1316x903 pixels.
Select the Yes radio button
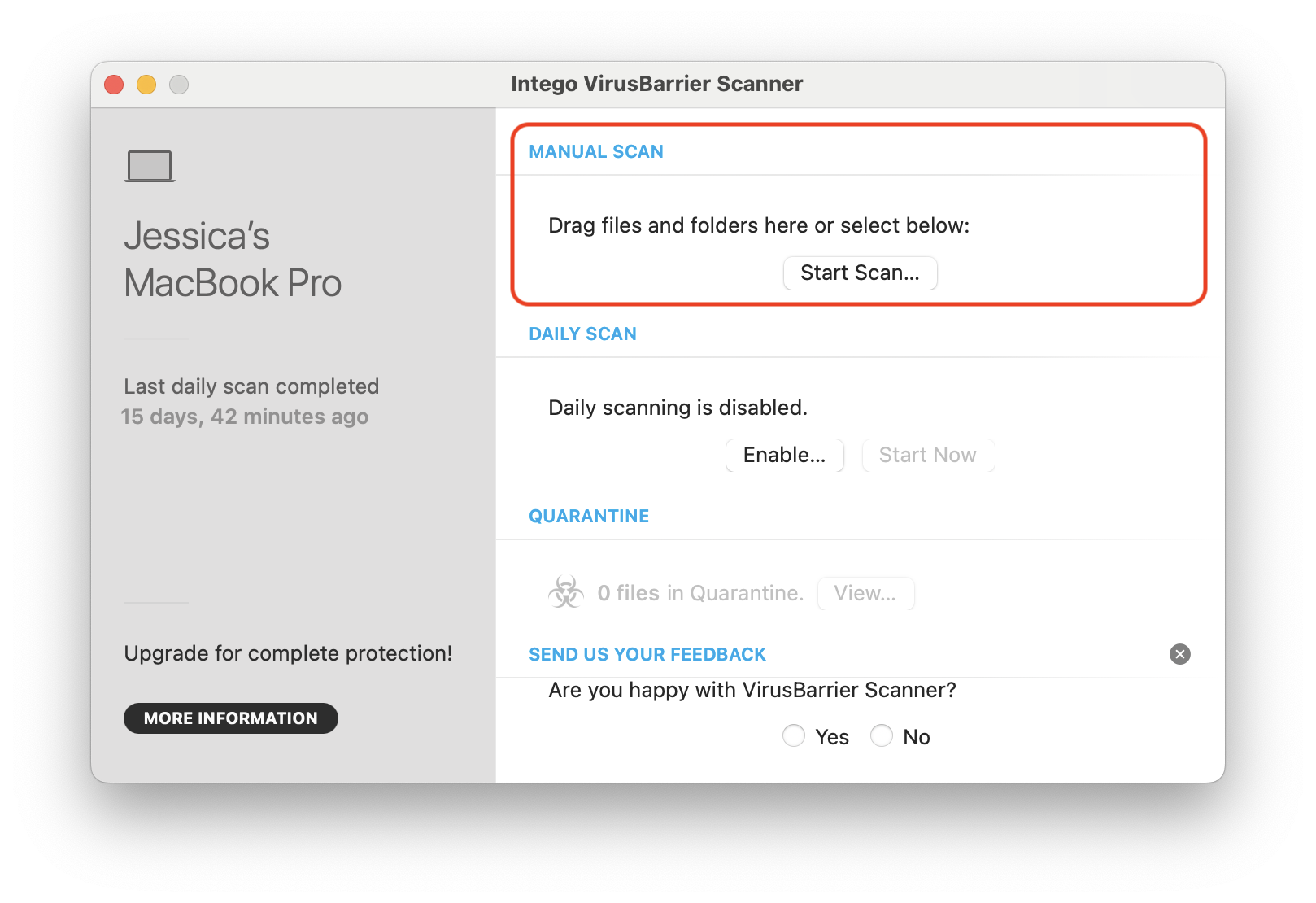pyautogui.click(x=794, y=736)
